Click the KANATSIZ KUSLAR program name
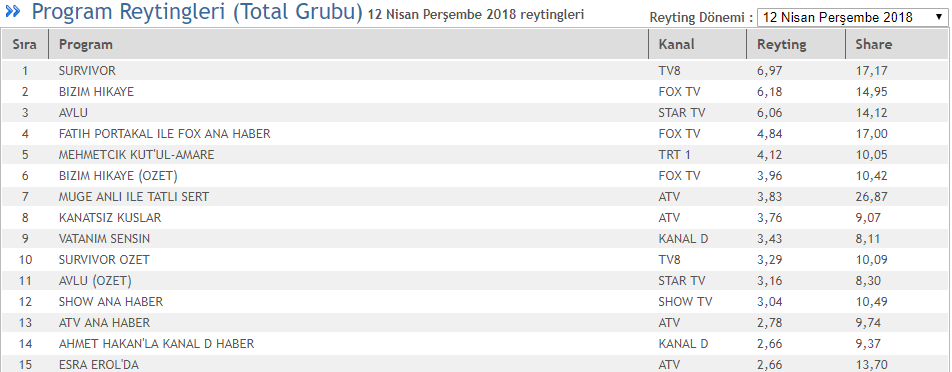 (x=110, y=217)
